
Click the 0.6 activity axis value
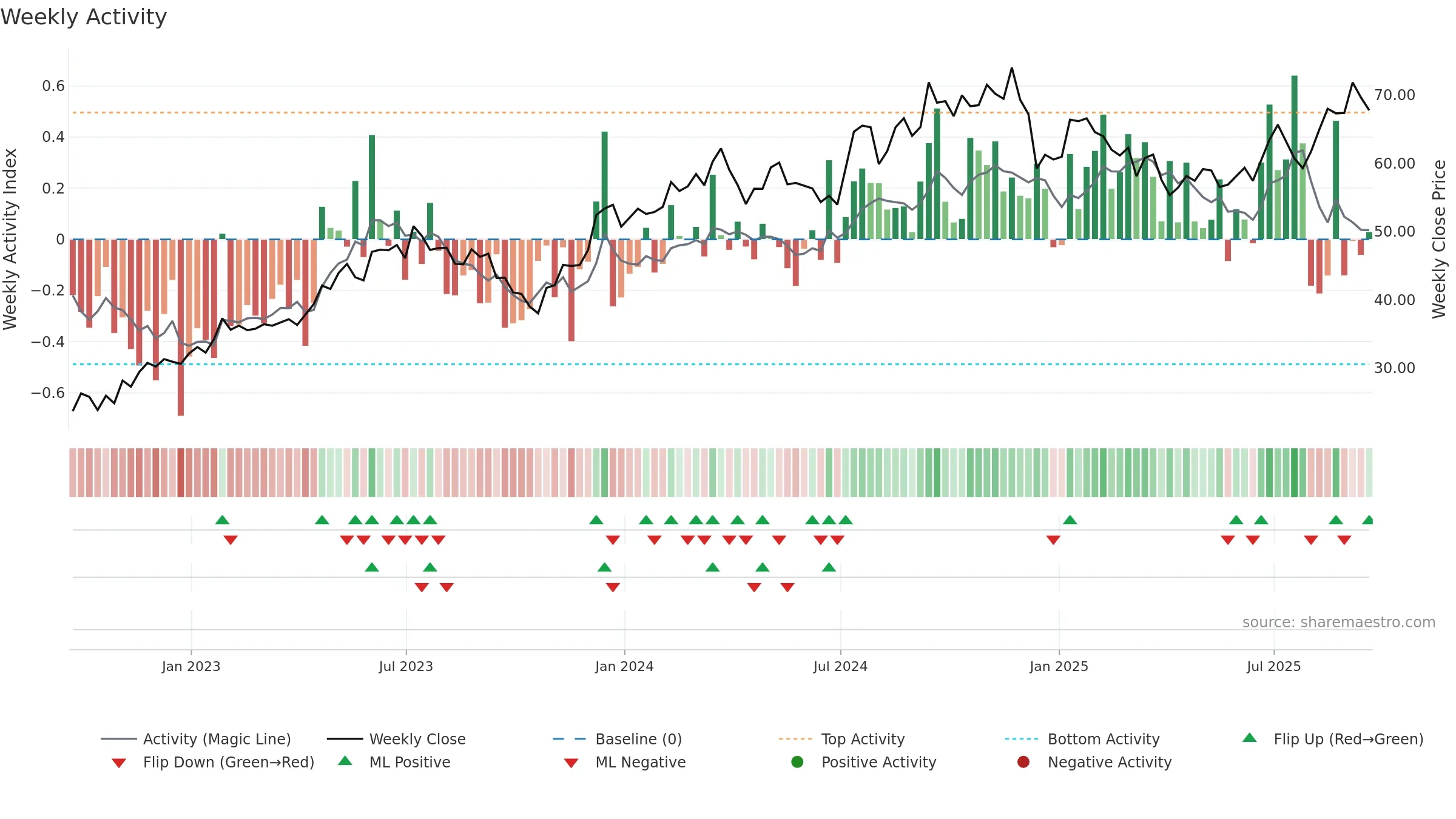pyautogui.click(x=53, y=86)
